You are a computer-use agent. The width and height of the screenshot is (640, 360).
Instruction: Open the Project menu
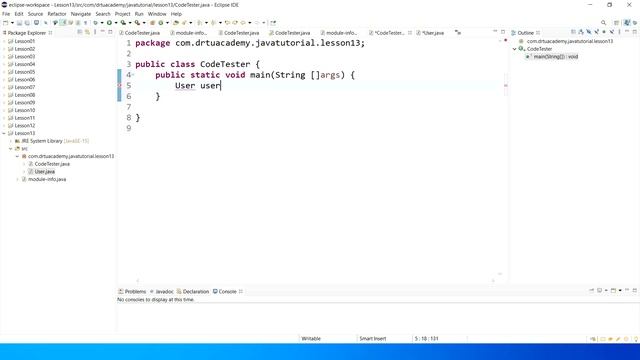click(122, 14)
